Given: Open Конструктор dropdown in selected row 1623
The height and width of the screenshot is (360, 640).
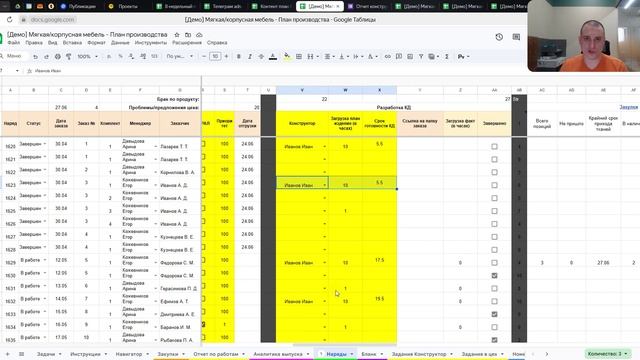Looking at the screenshot, I should click(325, 185).
